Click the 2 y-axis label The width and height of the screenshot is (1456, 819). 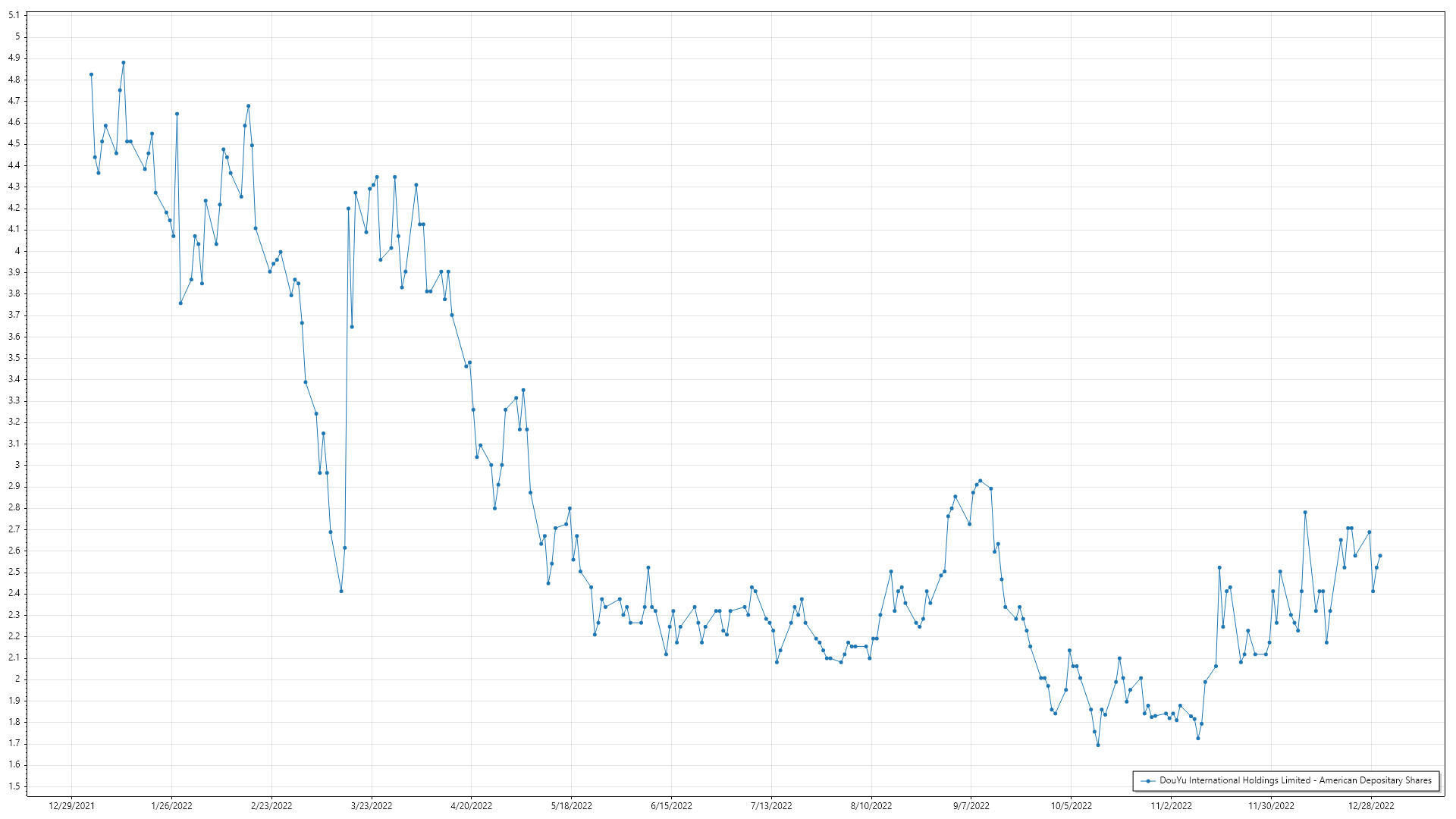(x=17, y=679)
